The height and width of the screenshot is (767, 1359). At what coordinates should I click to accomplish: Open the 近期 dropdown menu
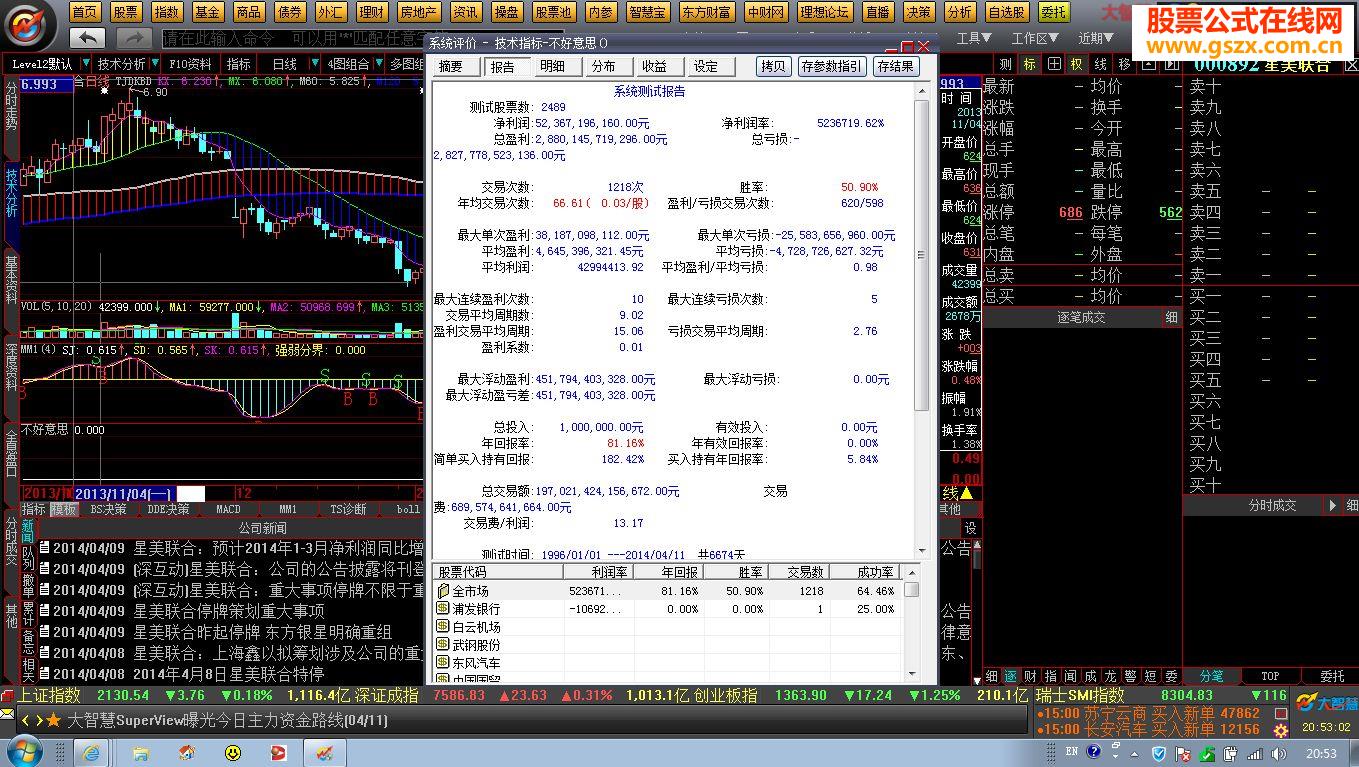tap(1095, 38)
